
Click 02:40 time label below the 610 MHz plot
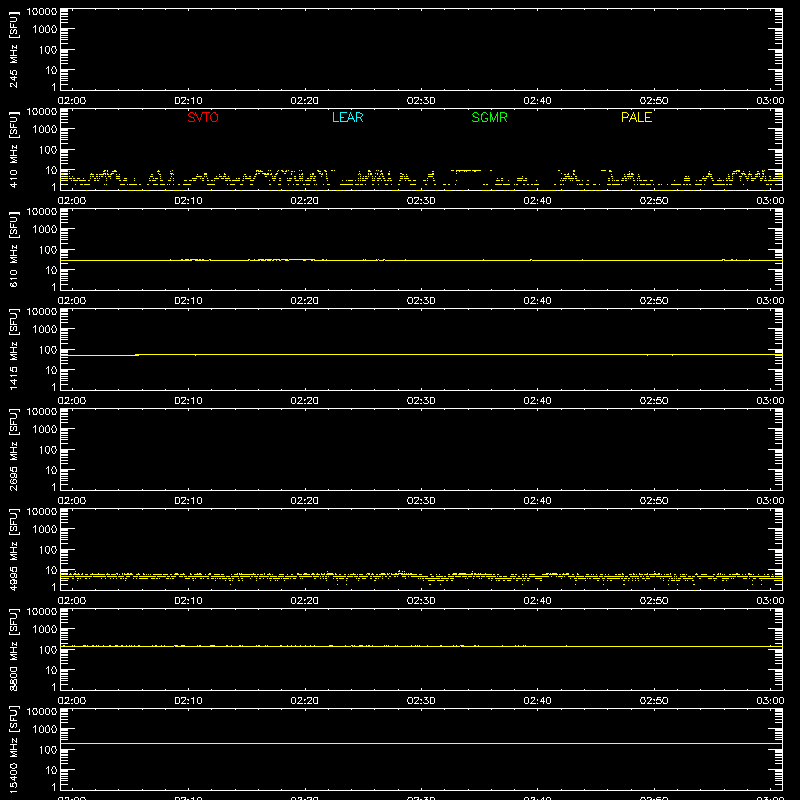[537, 301]
